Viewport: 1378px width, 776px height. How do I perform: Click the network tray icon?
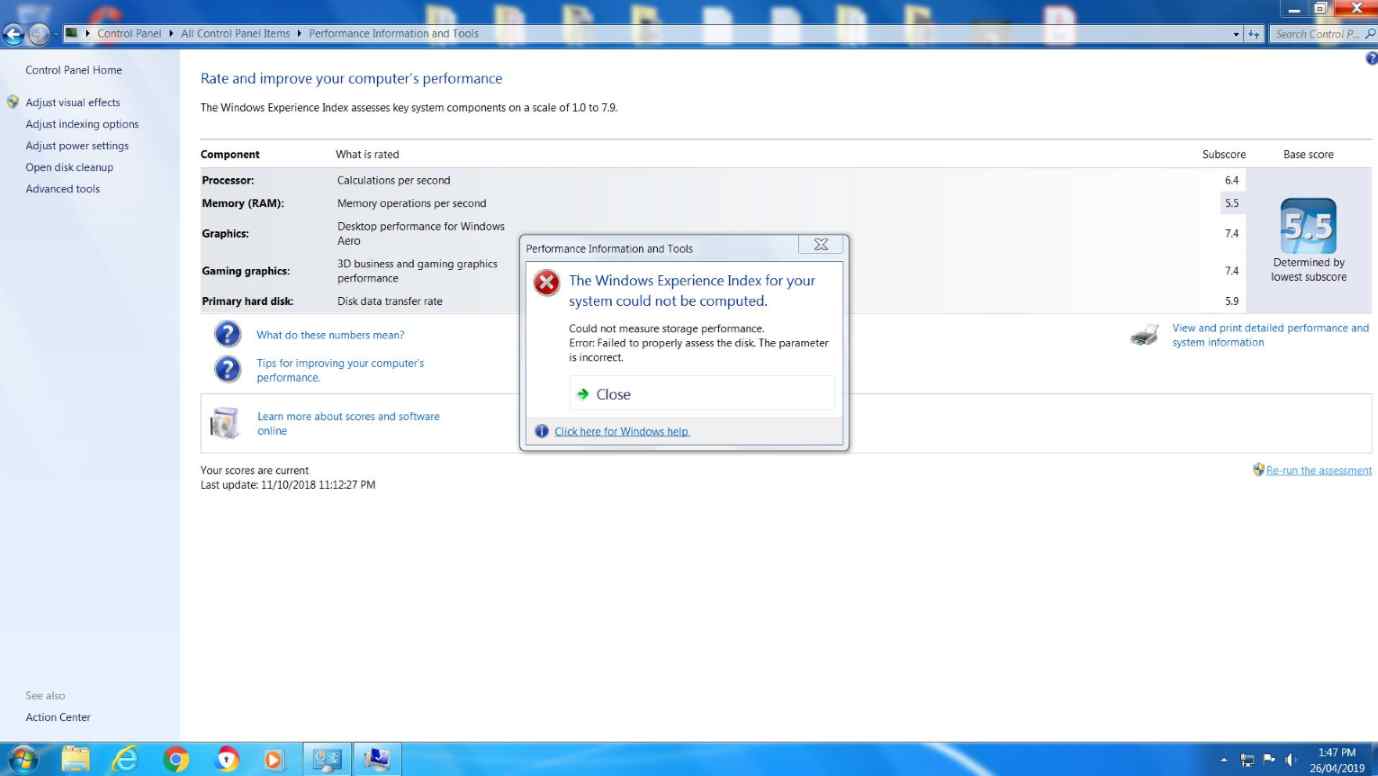(1247, 760)
